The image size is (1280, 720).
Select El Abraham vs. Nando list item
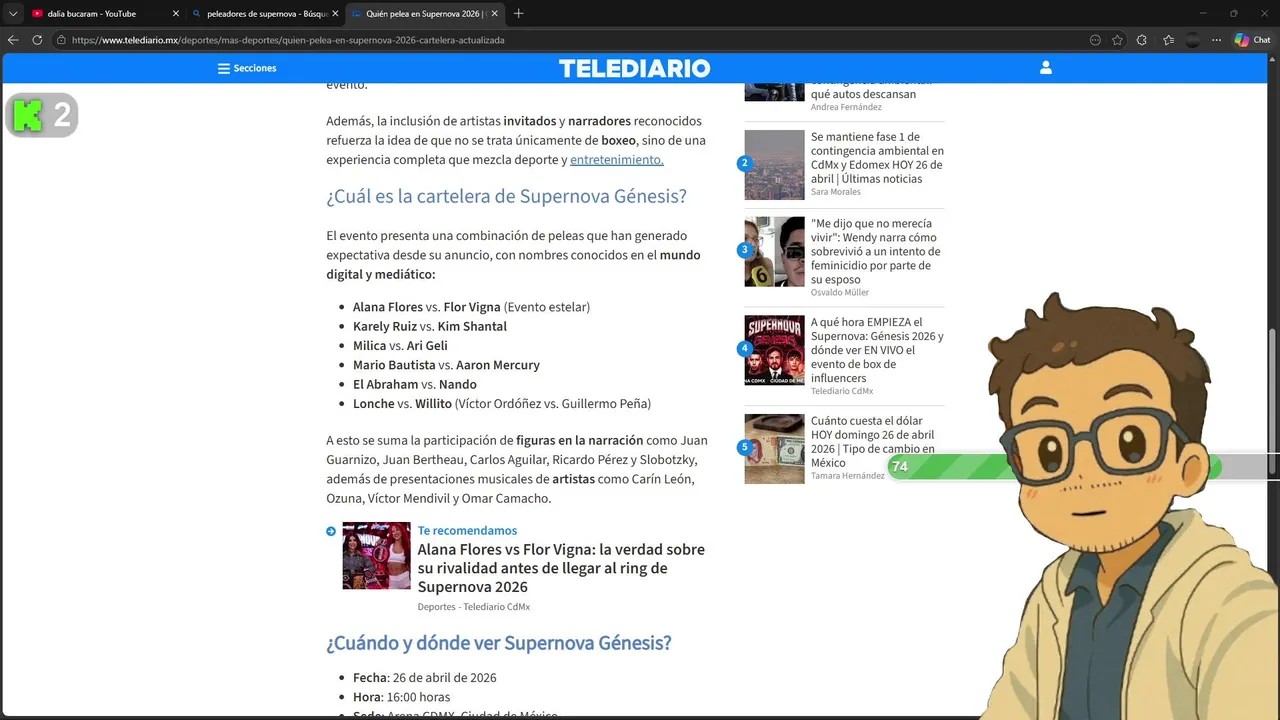click(415, 384)
